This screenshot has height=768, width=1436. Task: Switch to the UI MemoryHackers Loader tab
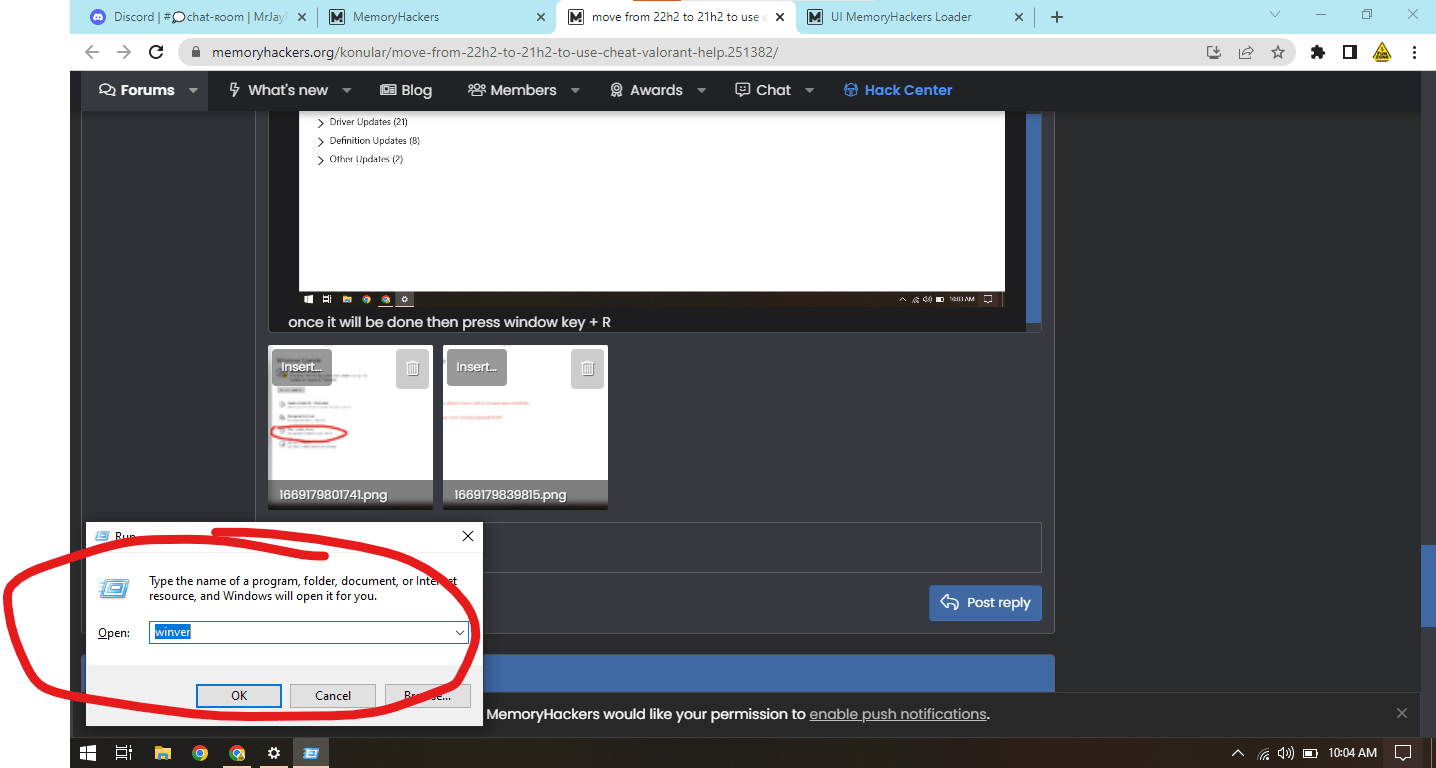click(x=916, y=17)
